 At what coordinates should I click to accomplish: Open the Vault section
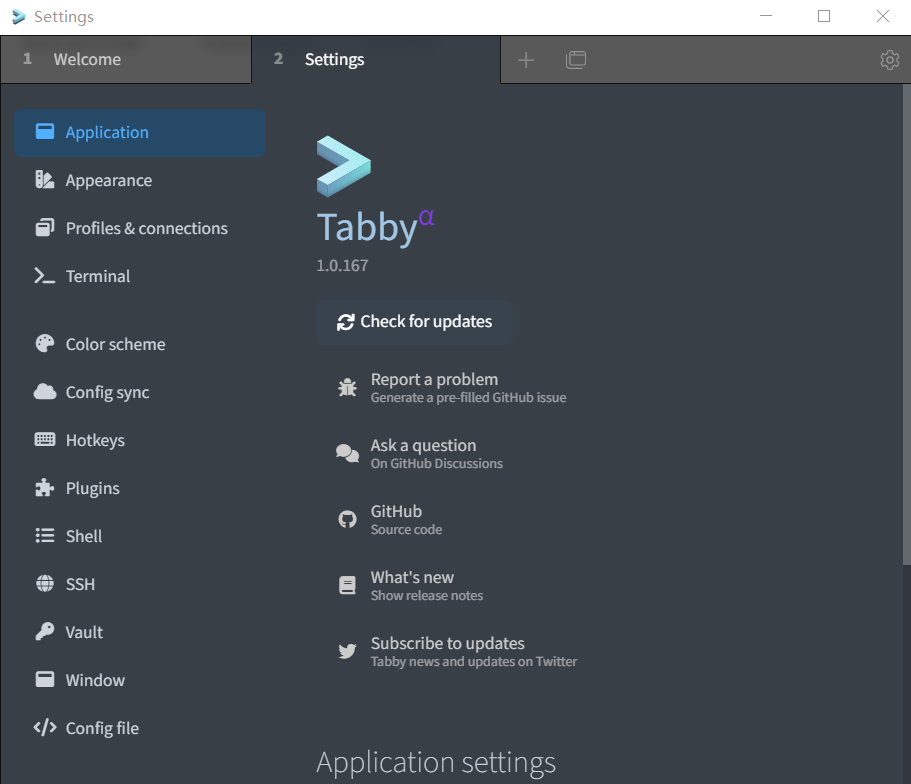point(83,632)
